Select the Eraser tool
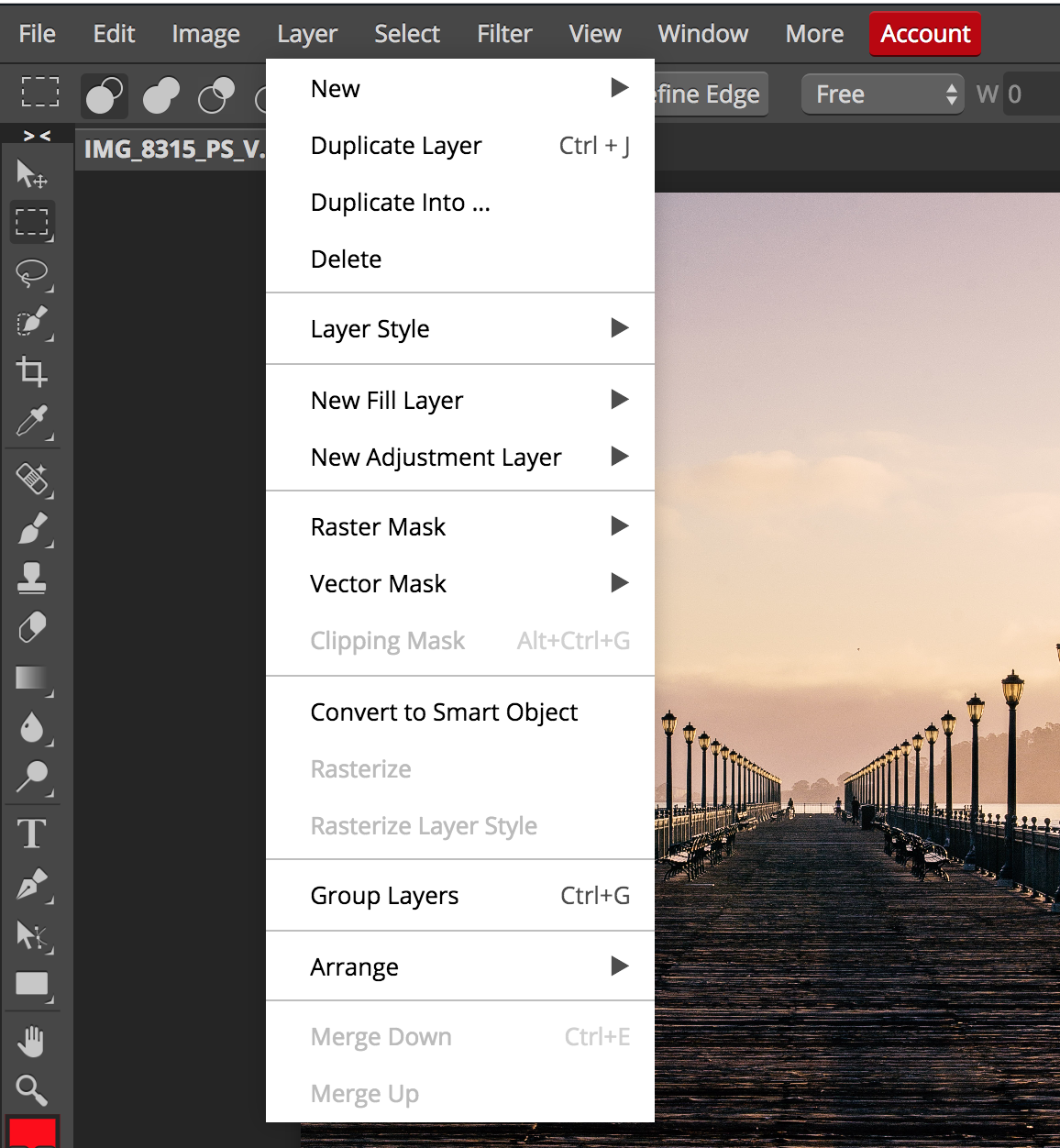1060x1148 pixels. pyautogui.click(x=32, y=627)
